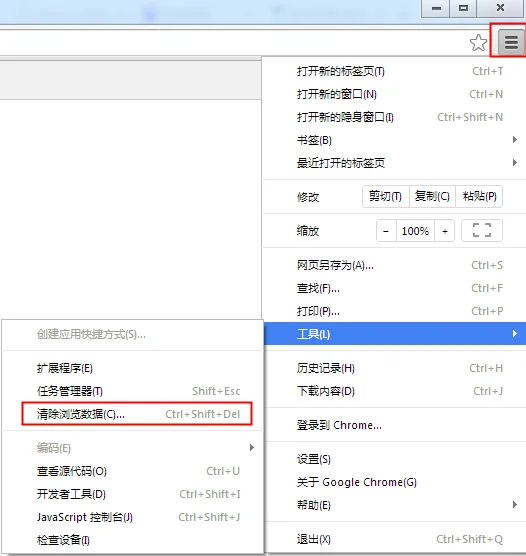Open the Chrome hamburger menu button

[x=511, y=42]
